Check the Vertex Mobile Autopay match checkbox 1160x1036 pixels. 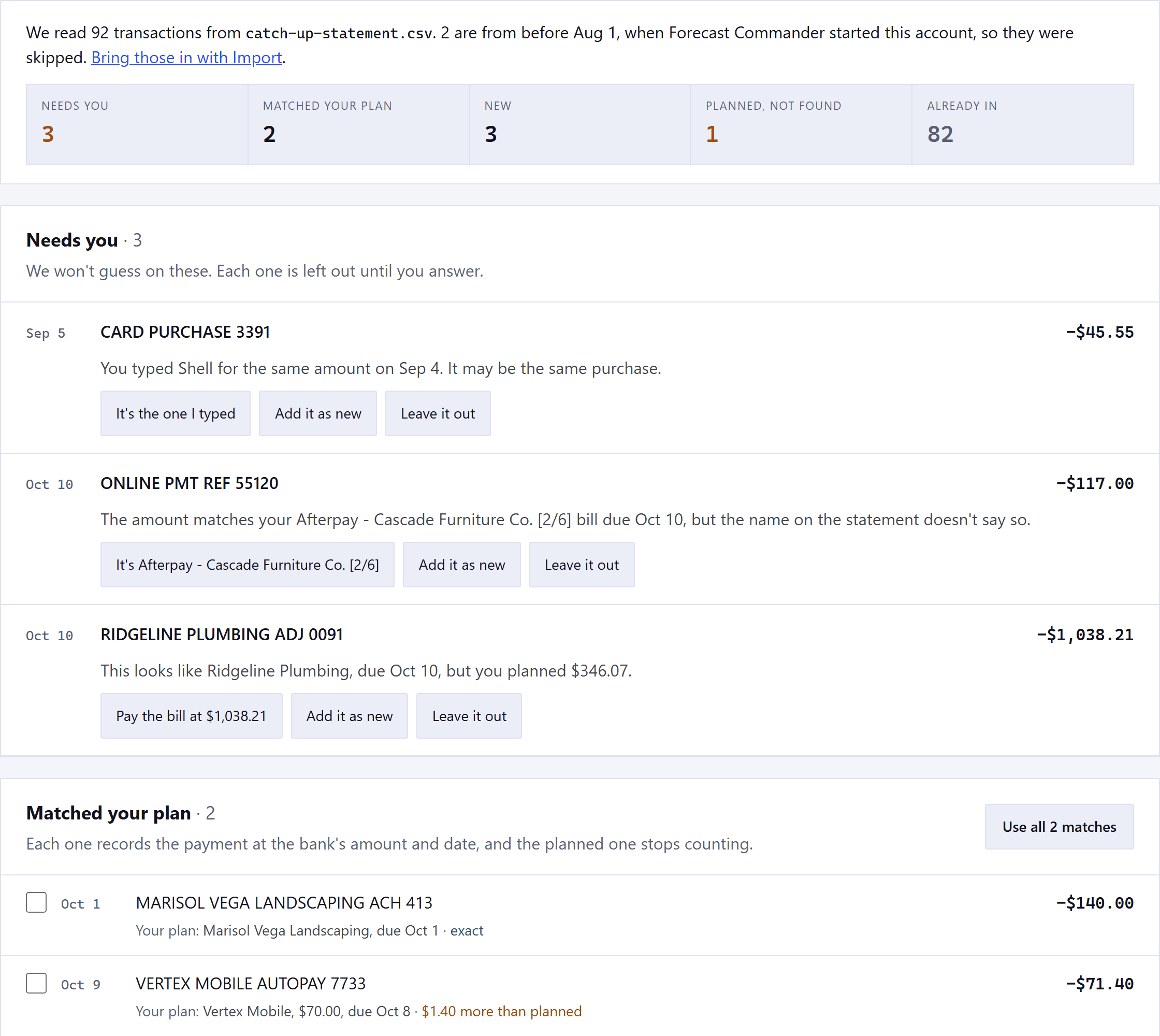(x=36, y=984)
